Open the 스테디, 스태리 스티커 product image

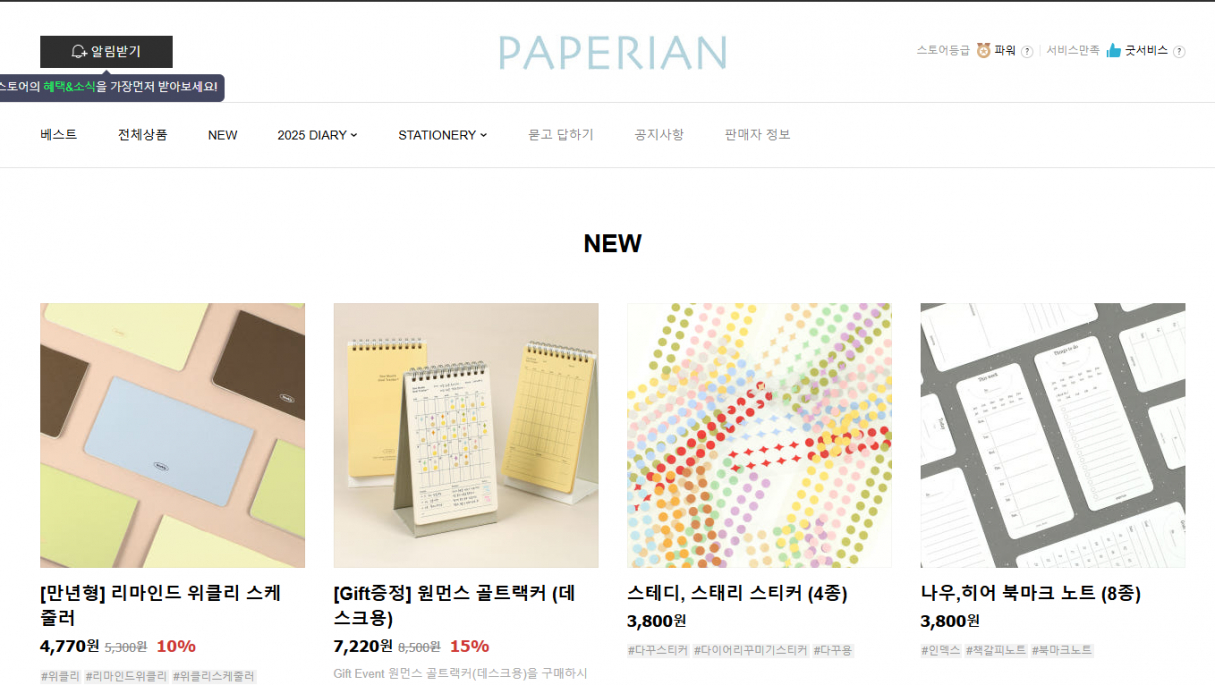[x=759, y=435]
